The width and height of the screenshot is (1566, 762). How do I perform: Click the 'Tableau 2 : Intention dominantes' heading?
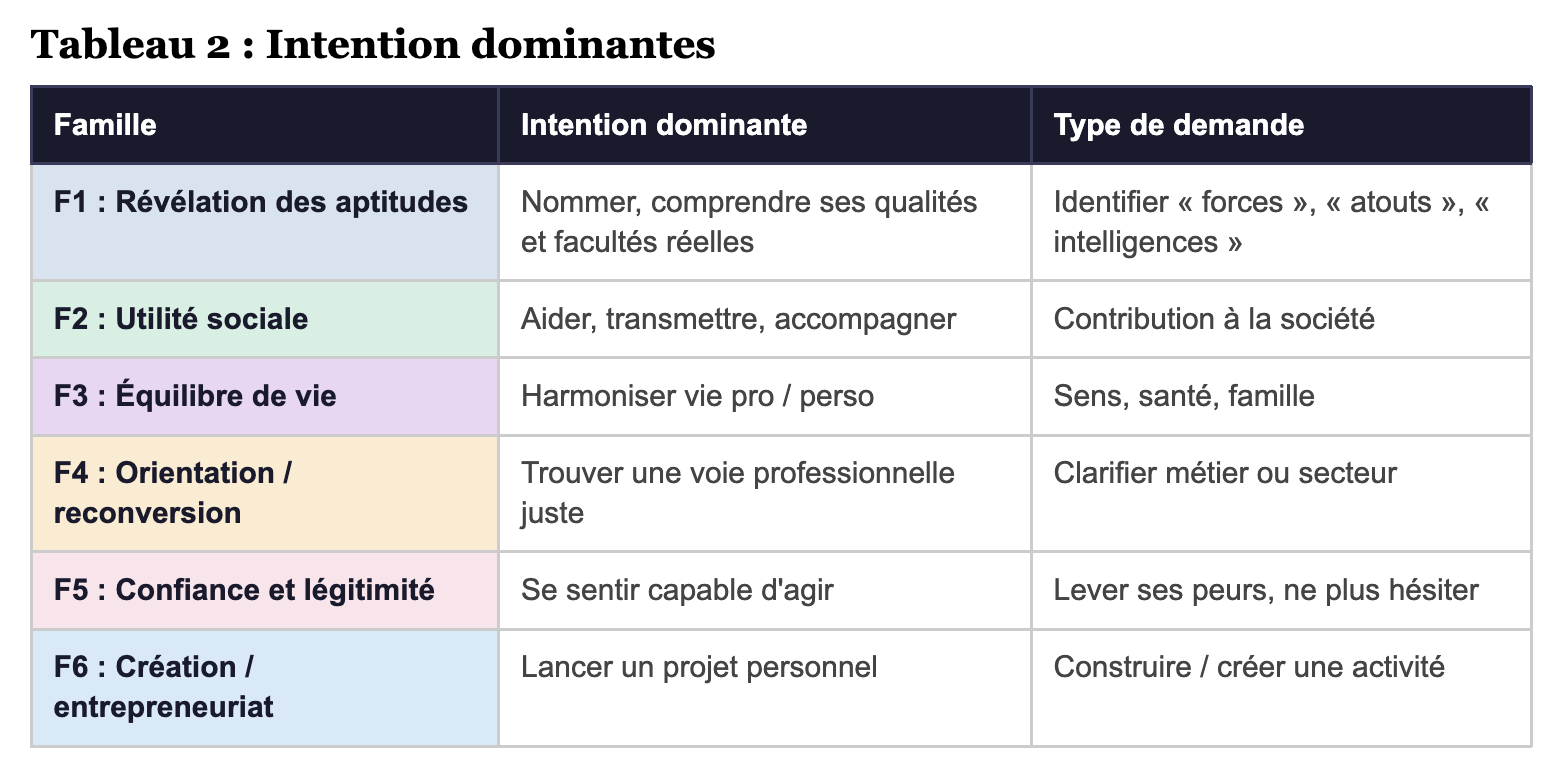pyautogui.click(x=374, y=45)
